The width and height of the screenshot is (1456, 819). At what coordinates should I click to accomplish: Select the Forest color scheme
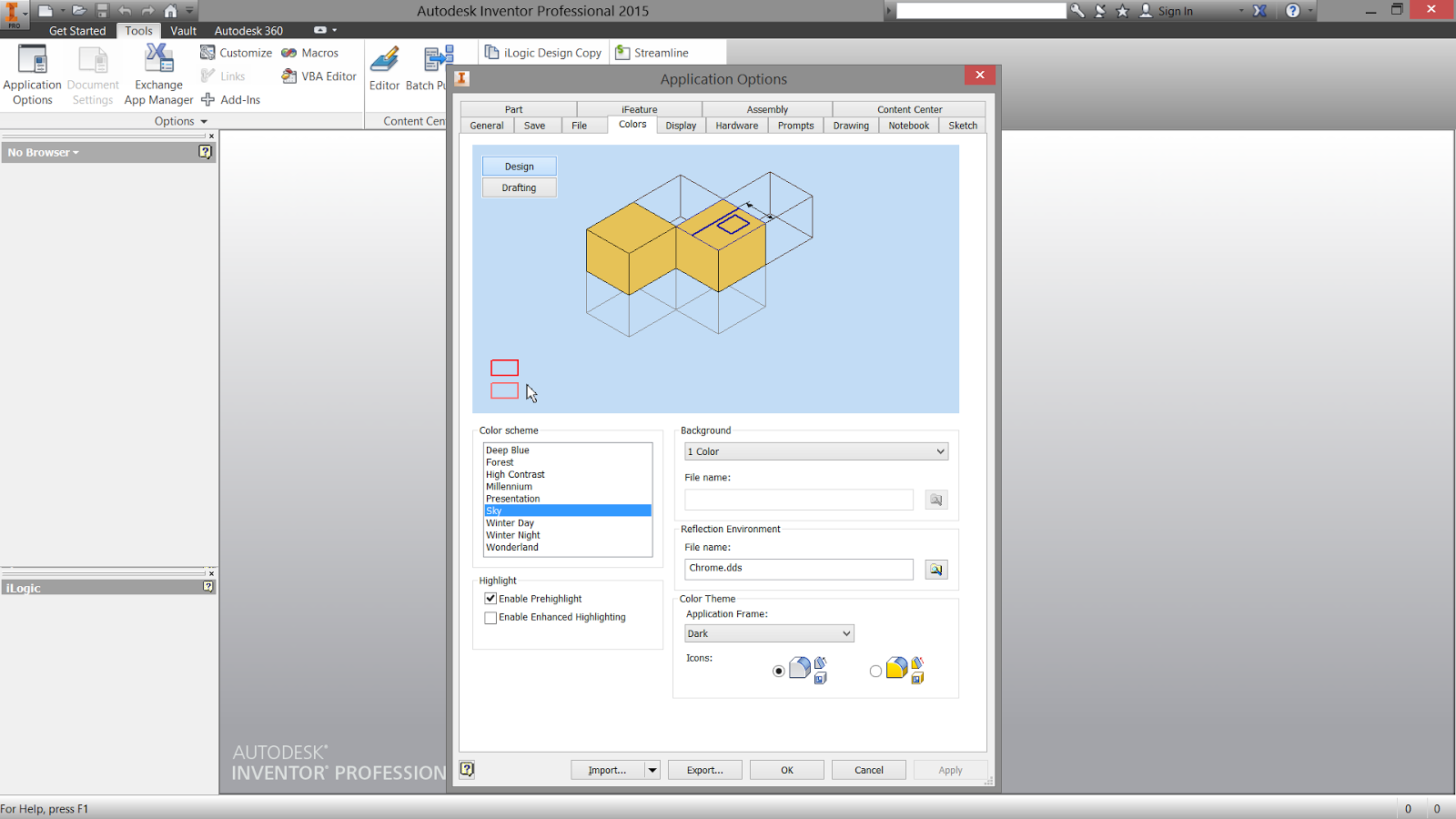point(500,461)
